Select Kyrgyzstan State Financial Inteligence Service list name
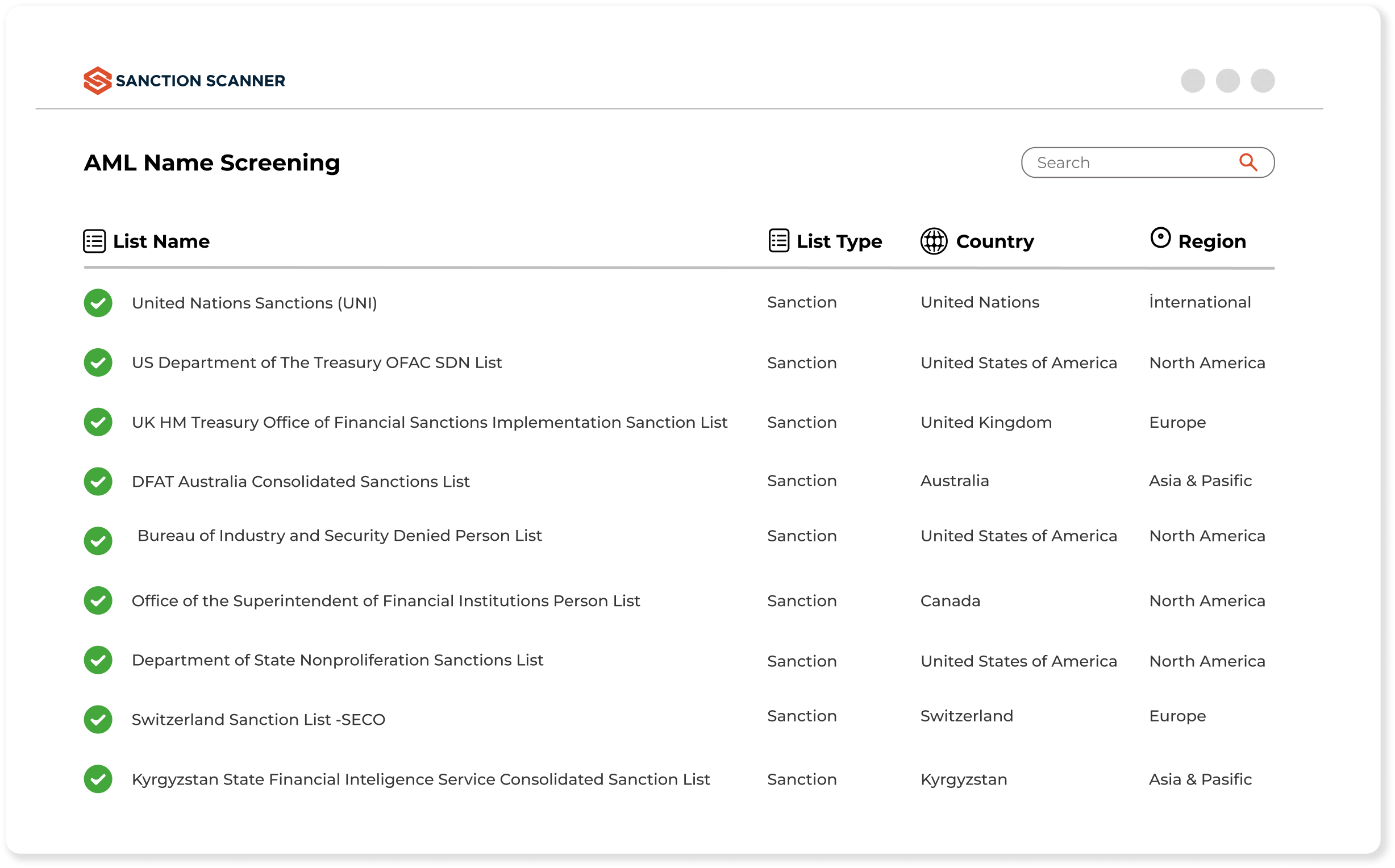Image resolution: width=1395 pixels, height=868 pixels. [x=421, y=779]
